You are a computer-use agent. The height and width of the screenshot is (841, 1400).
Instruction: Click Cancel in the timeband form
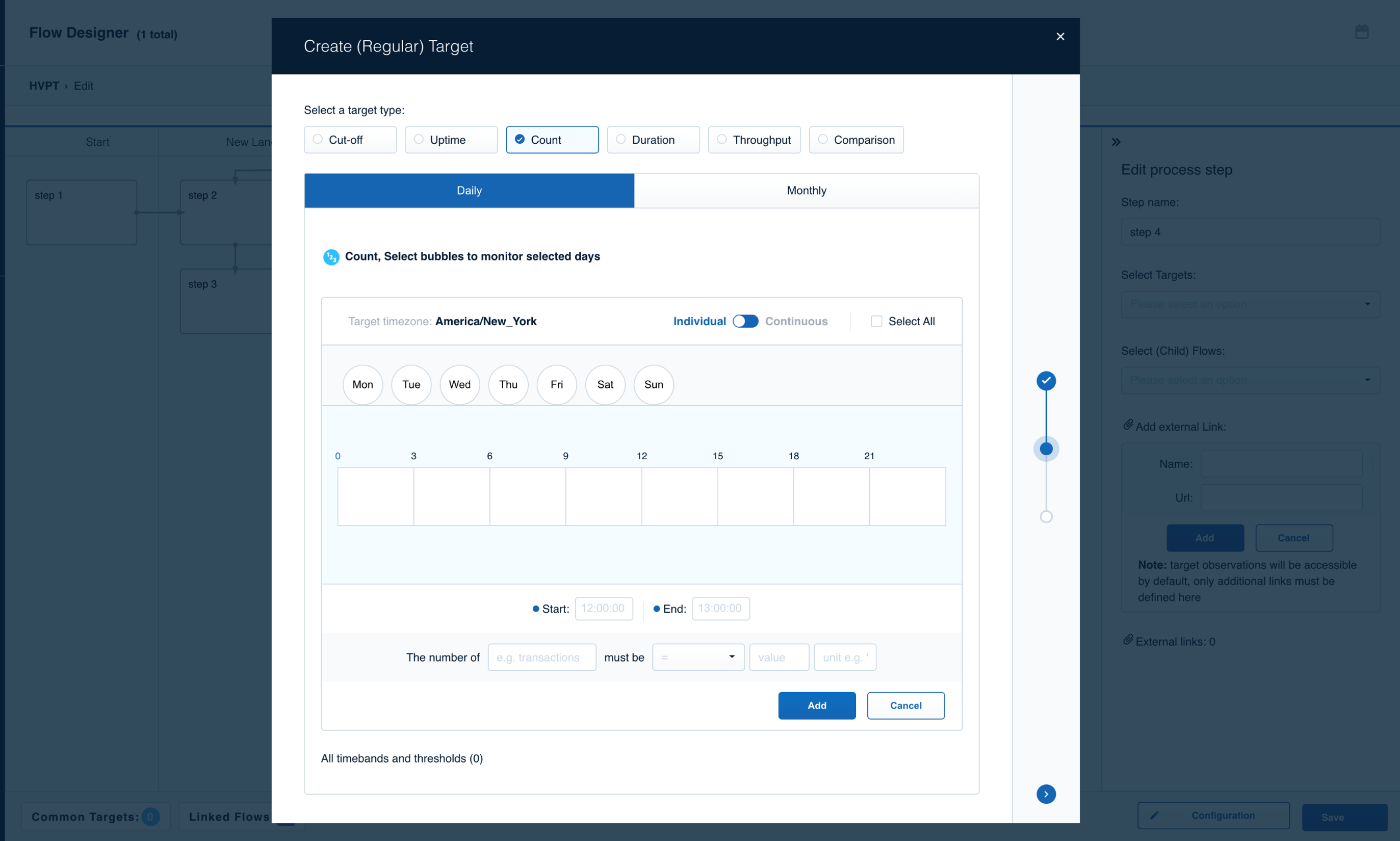pyautogui.click(x=905, y=705)
